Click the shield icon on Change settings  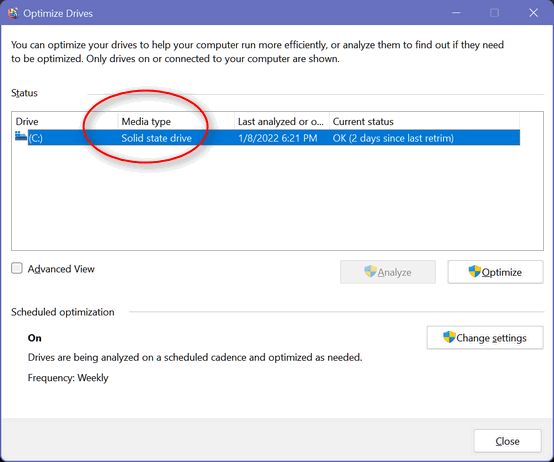[x=449, y=337]
